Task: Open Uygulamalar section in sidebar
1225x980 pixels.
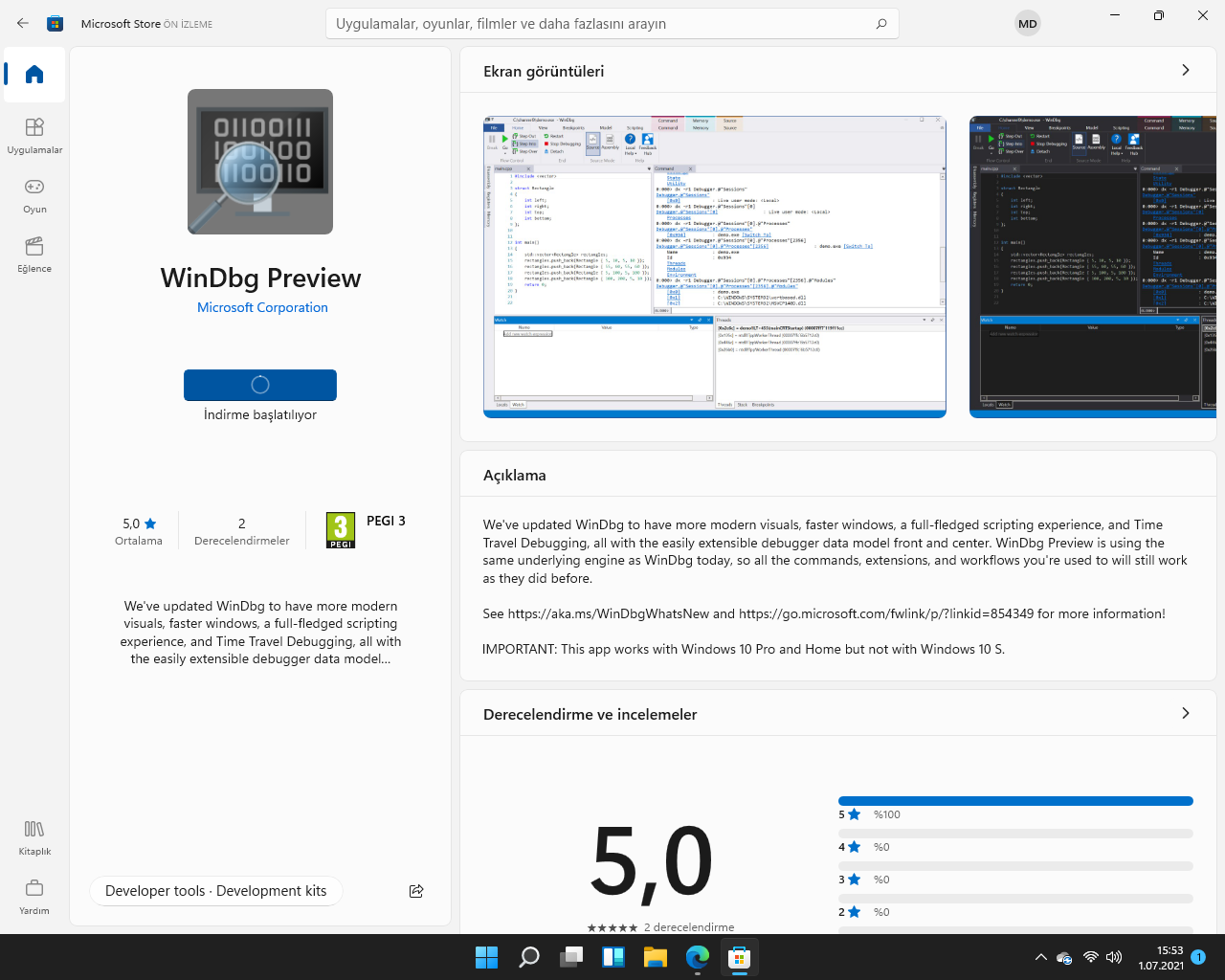Action: [34, 136]
